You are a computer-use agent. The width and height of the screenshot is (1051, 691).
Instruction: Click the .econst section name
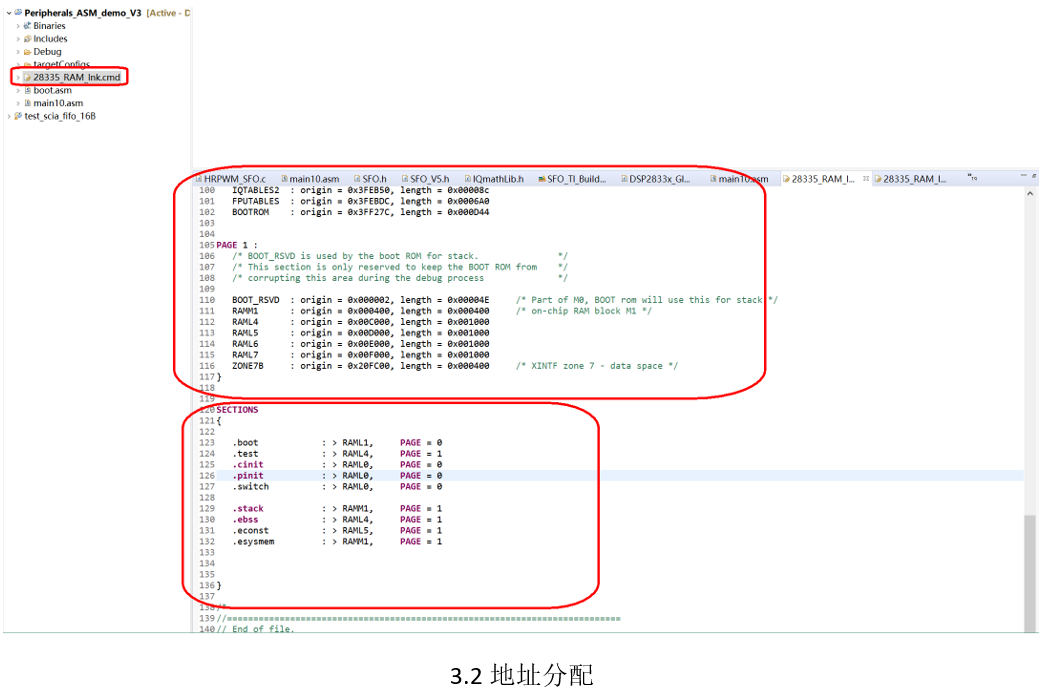[251, 531]
